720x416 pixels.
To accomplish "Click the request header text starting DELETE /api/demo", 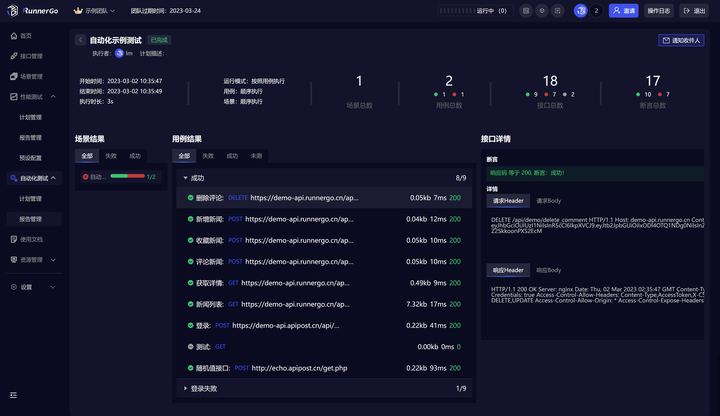I will point(597,225).
